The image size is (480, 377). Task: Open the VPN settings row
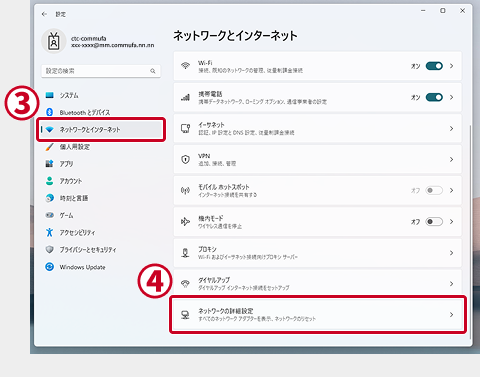point(317,159)
